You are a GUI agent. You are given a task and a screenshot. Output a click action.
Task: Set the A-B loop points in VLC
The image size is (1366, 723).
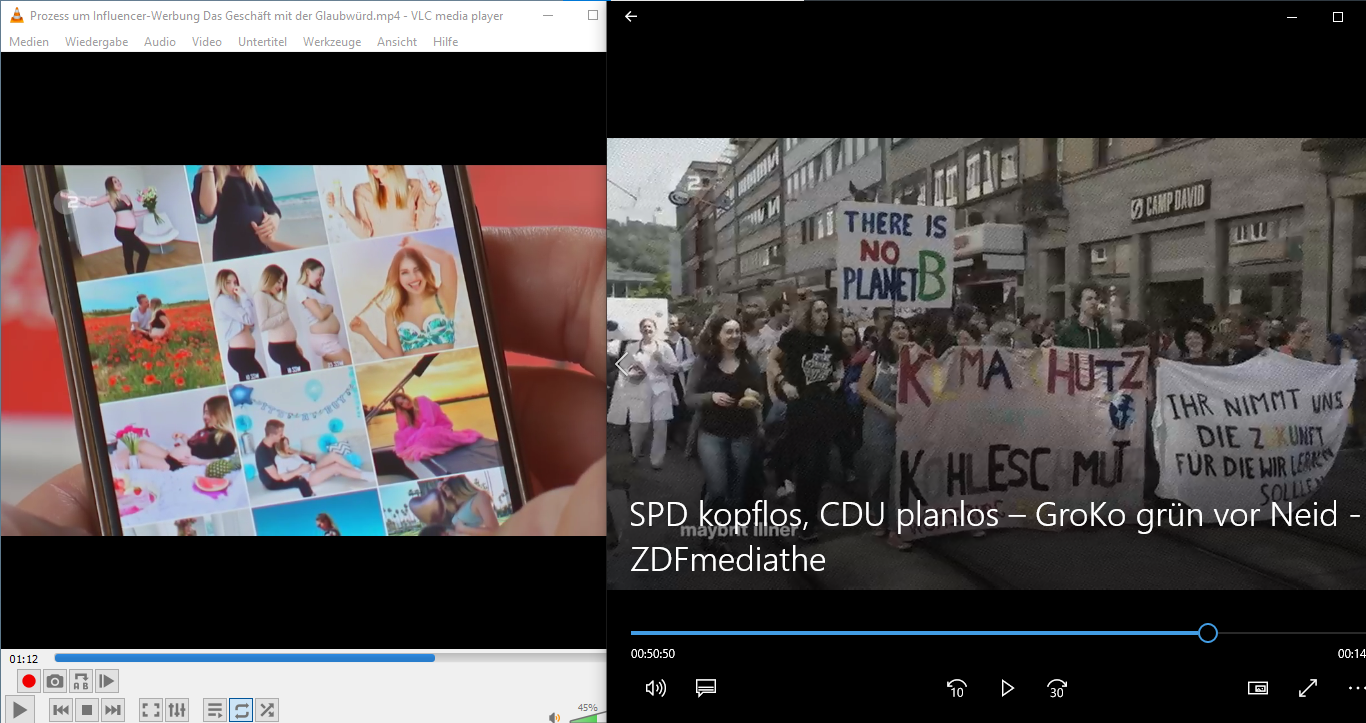(x=81, y=682)
